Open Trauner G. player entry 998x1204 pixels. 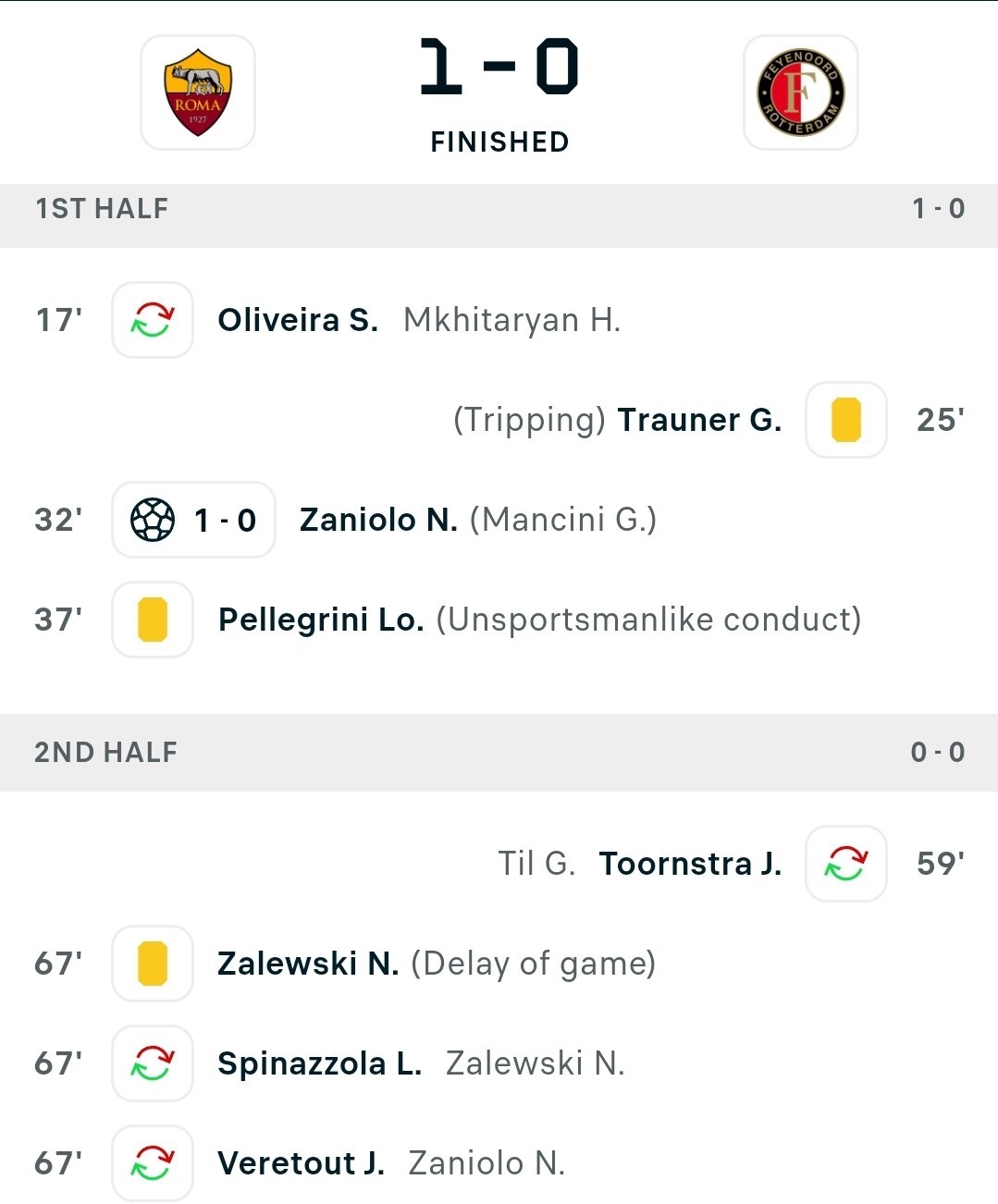[699, 420]
